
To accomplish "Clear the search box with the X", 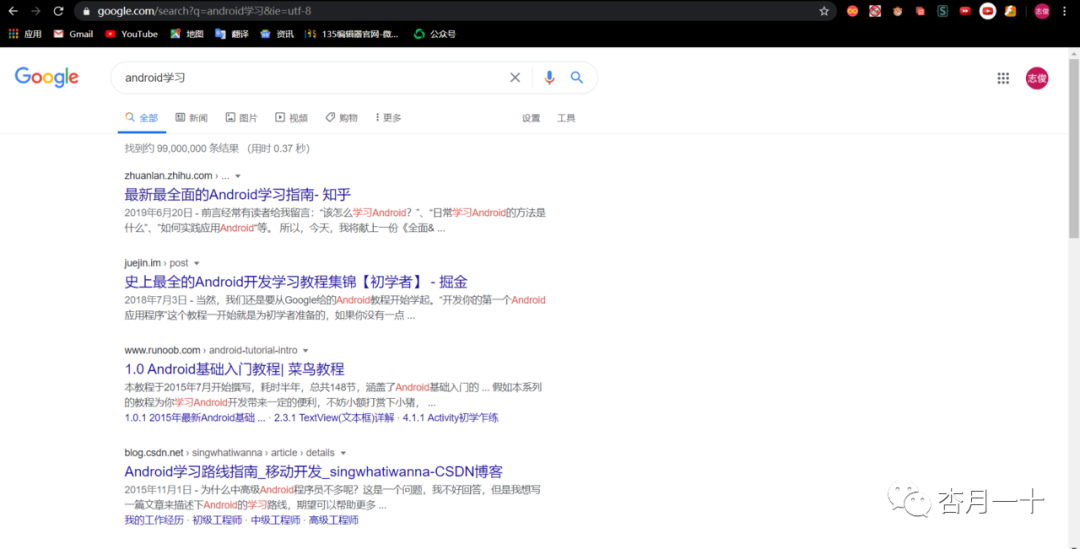I will click(515, 78).
